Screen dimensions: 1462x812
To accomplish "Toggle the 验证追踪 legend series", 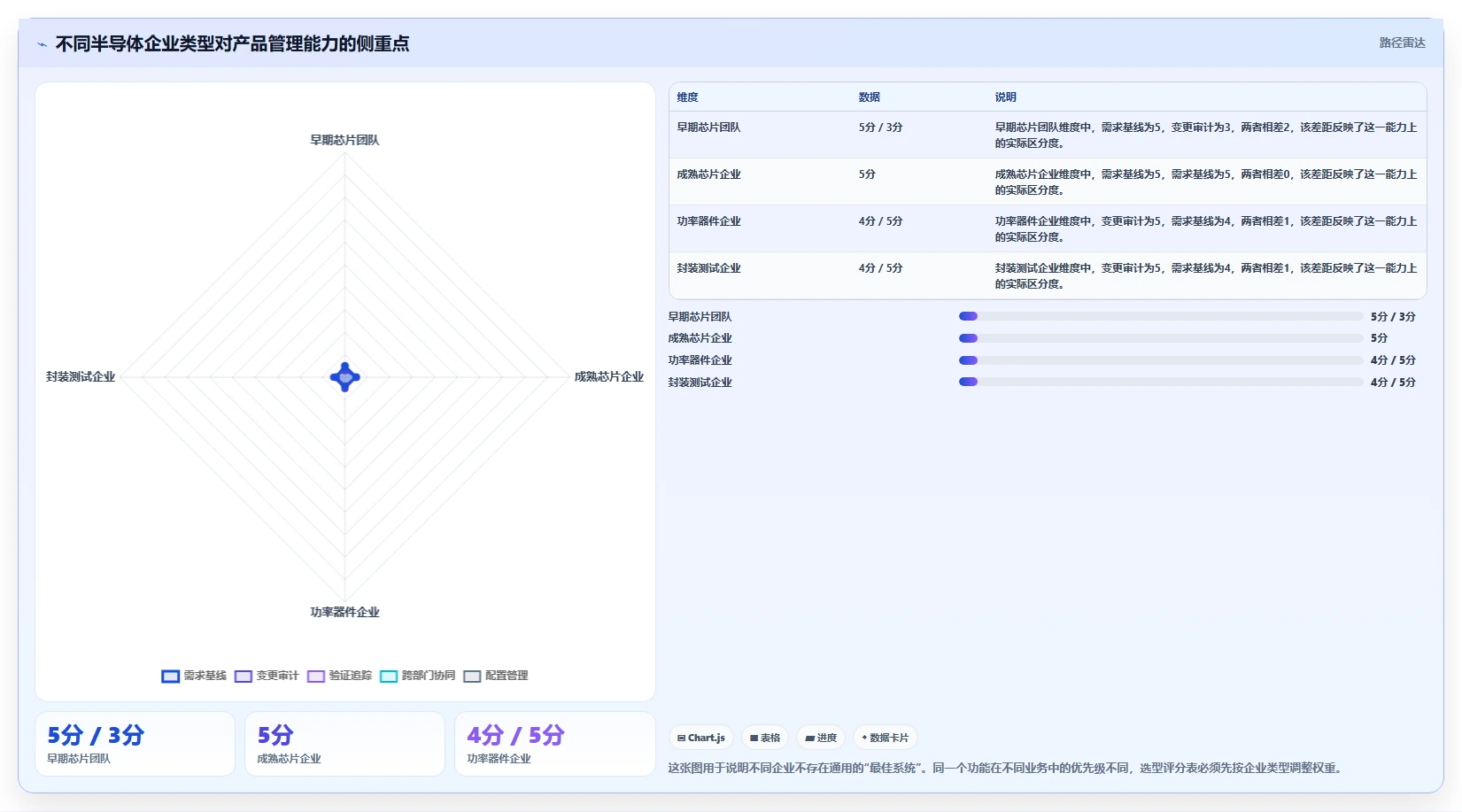I will pyautogui.click(x=339, y=676).
